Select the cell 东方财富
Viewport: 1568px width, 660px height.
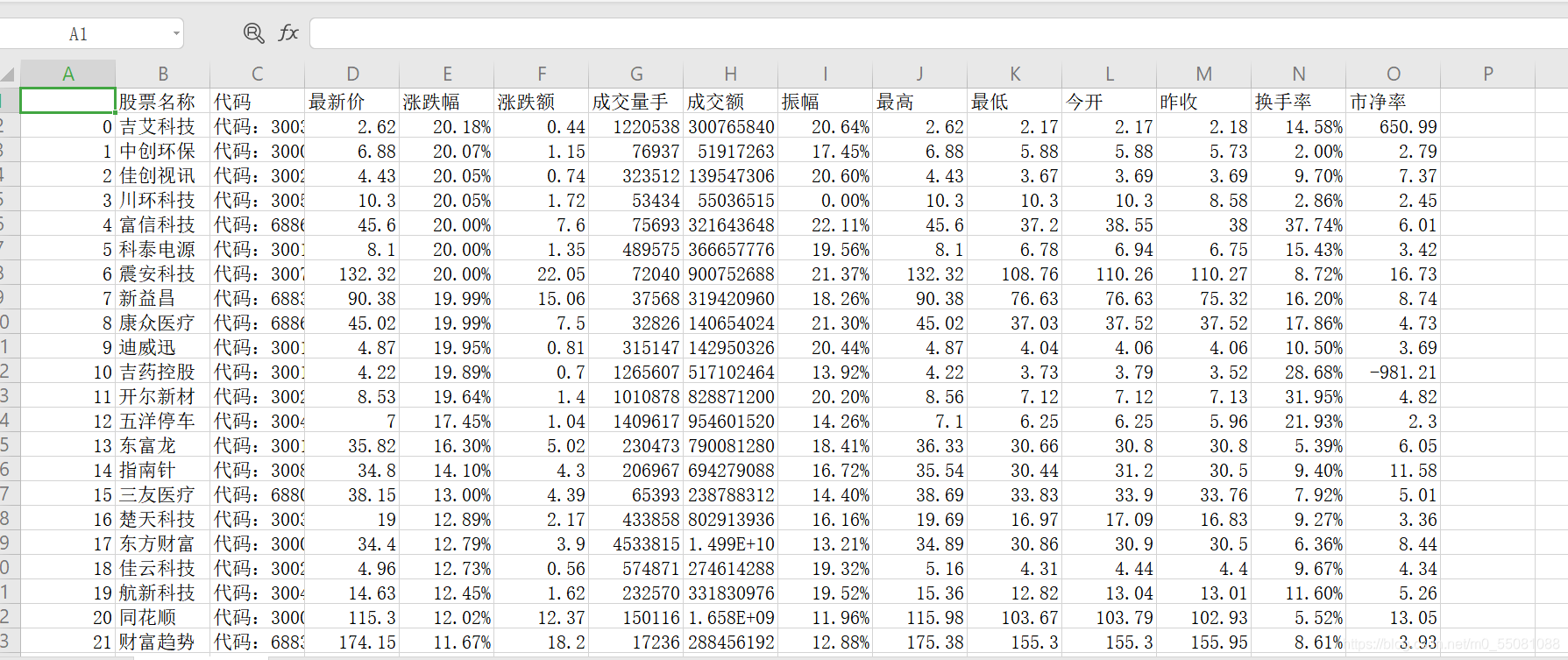pos(163,543)
